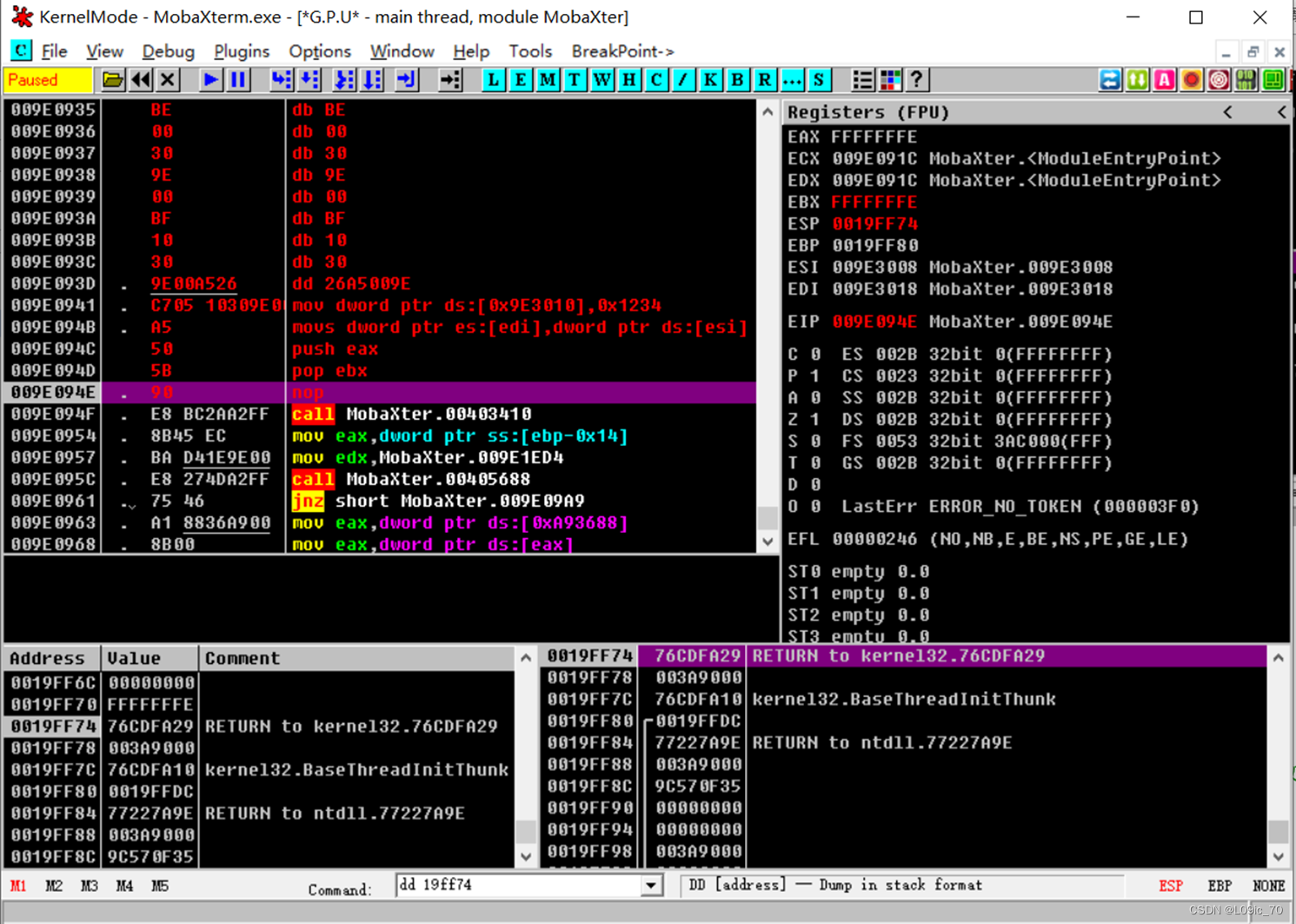Image resolution: width=1296 pixels, height=924 pixels.
Task: Open Run trace with ellipsis button
Action: (x=792, y=80)
